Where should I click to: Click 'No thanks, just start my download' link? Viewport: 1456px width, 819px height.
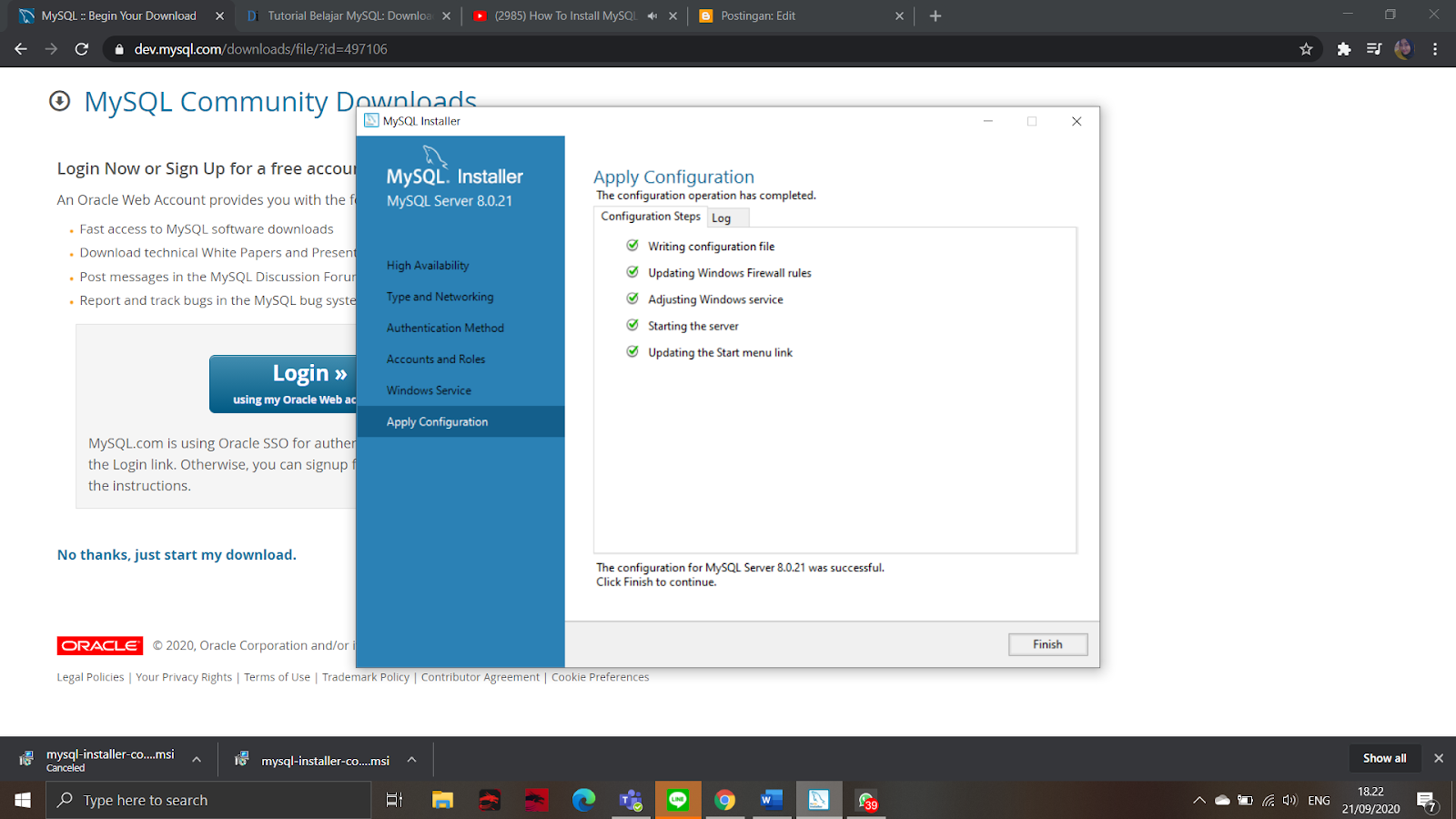(x=177, y=555)
